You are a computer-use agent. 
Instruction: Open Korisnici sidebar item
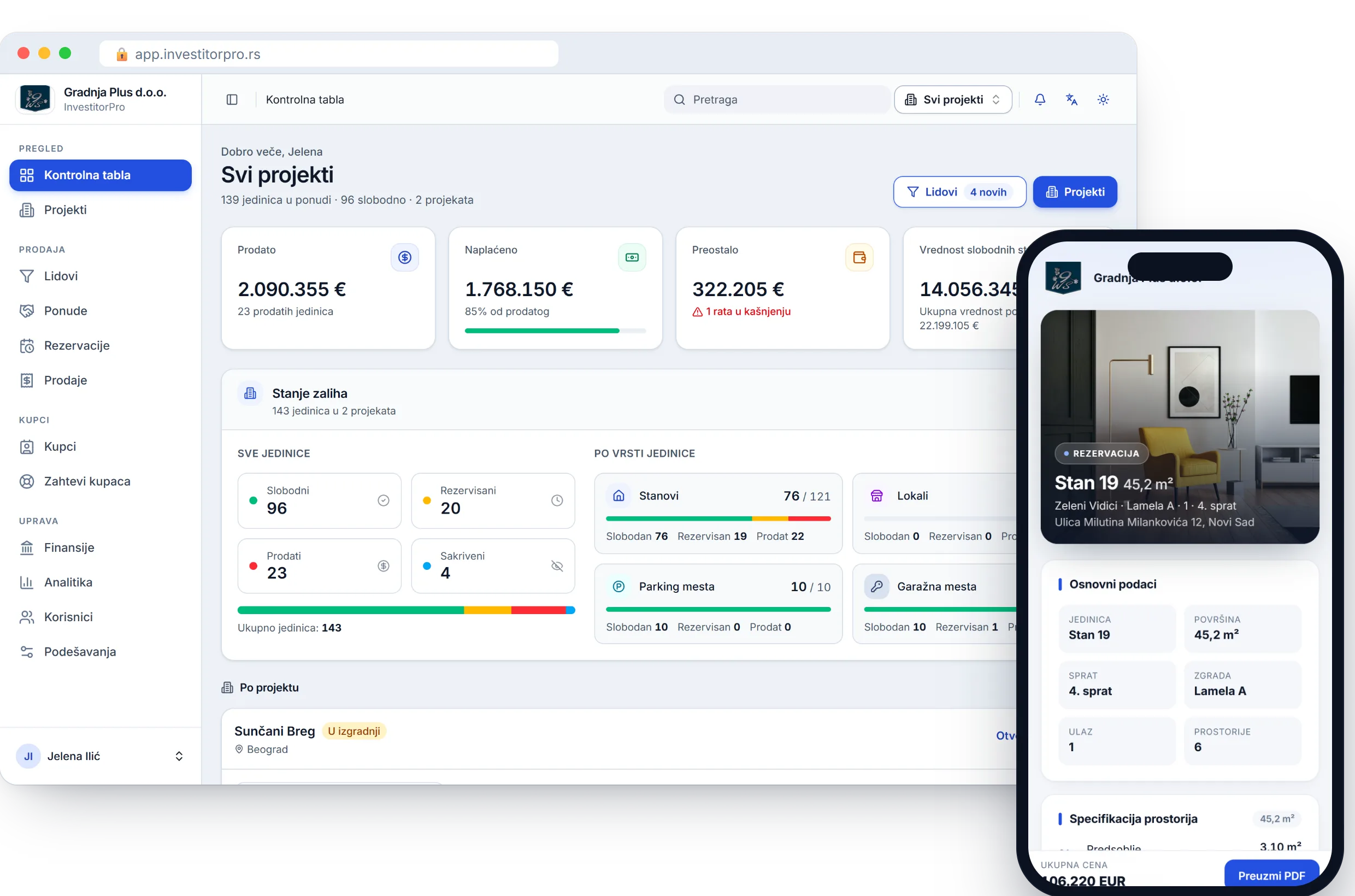[101, 617]
